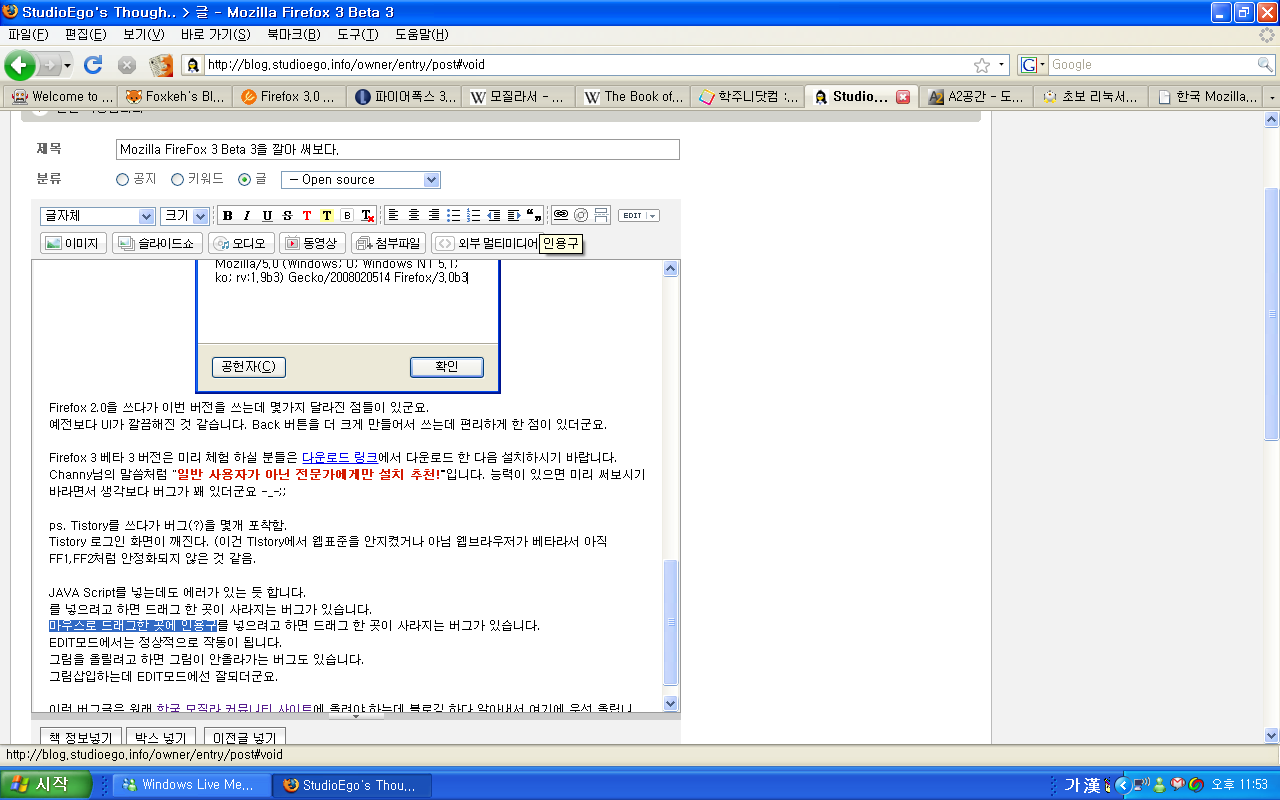The width and height of the screenshot is (1280, 800).
Task: Align text to the left
Action: (393, 215)
